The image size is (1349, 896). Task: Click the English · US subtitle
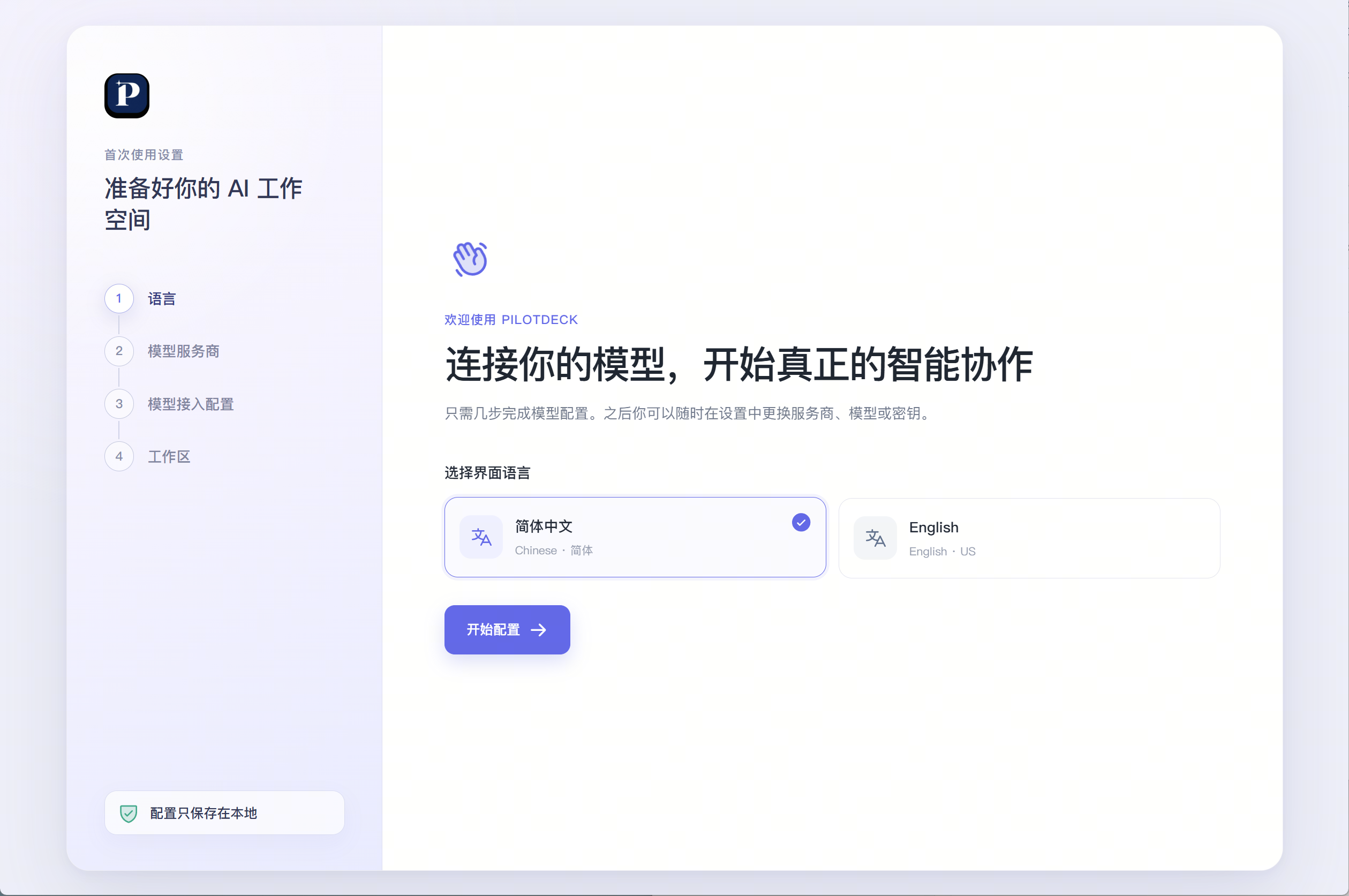coord(942,552)
